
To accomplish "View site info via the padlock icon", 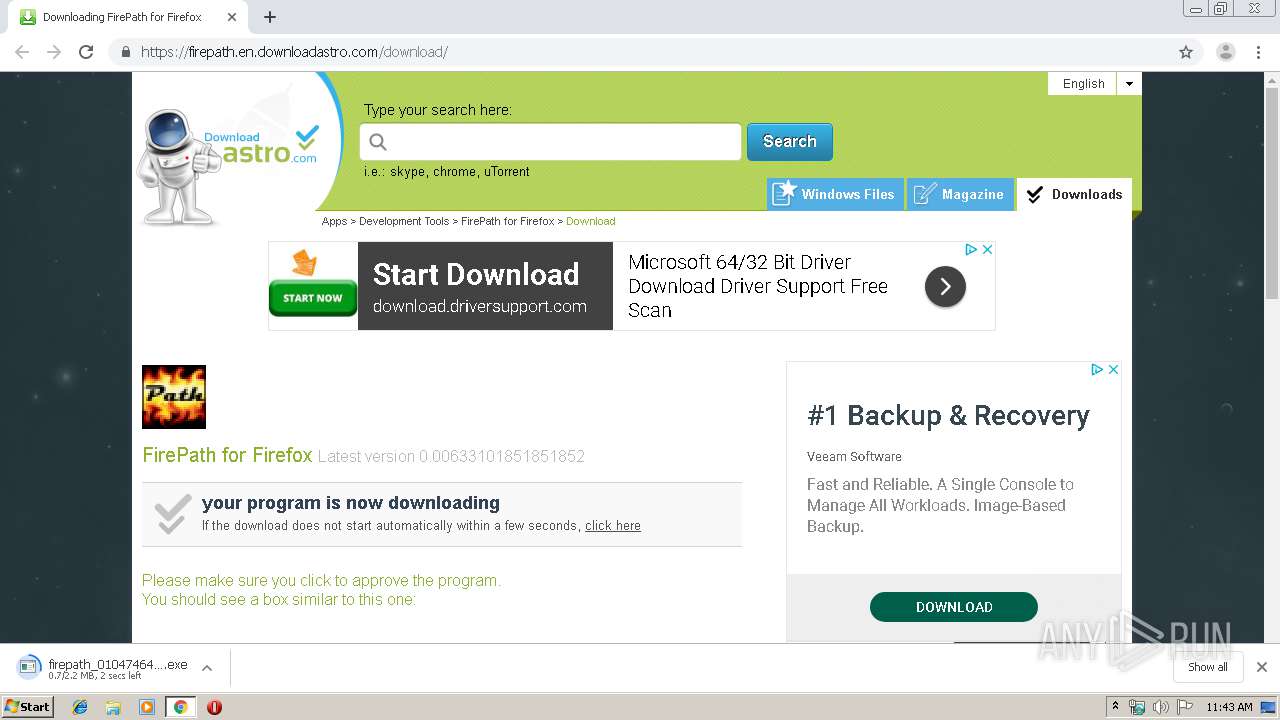I will 125,52.
